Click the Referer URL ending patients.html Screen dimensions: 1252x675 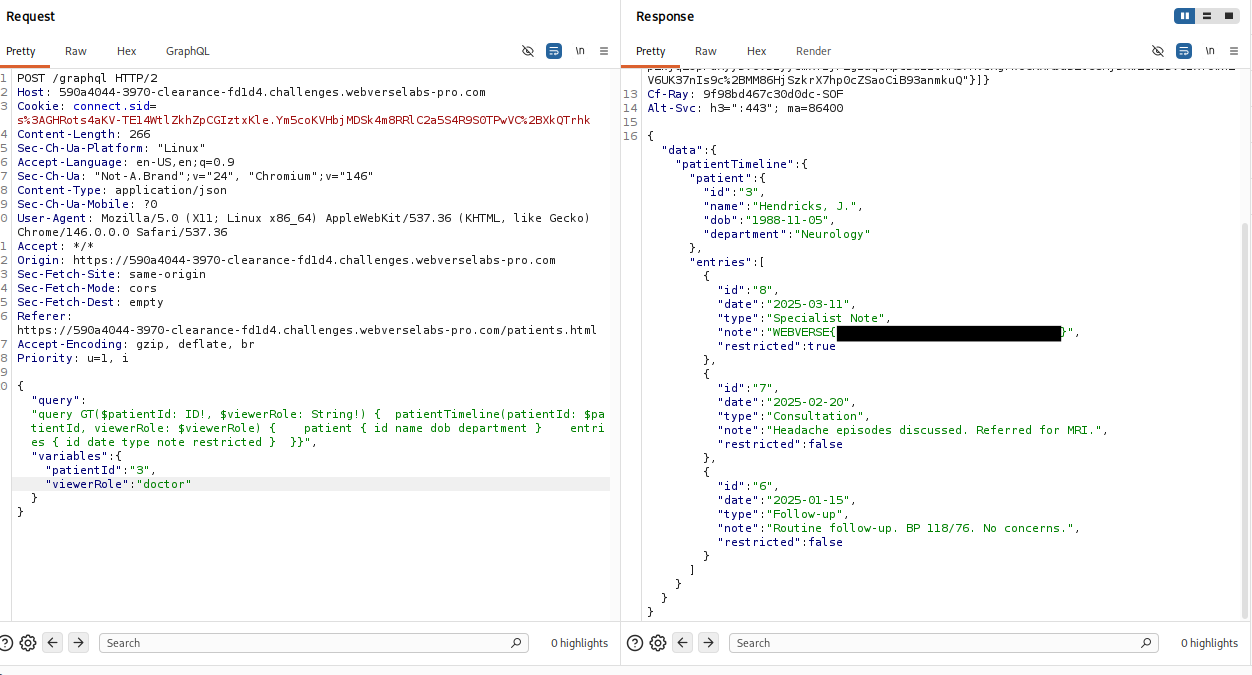click(x=307, y=330)
